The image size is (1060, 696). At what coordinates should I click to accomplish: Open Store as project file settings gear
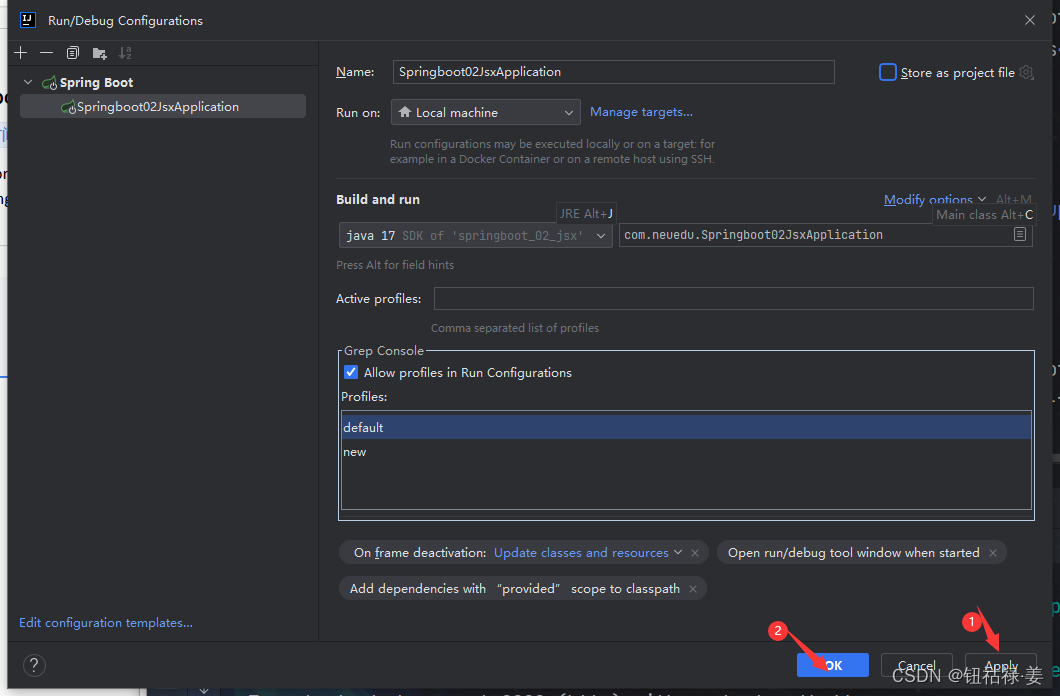(x=1028, y=72)
